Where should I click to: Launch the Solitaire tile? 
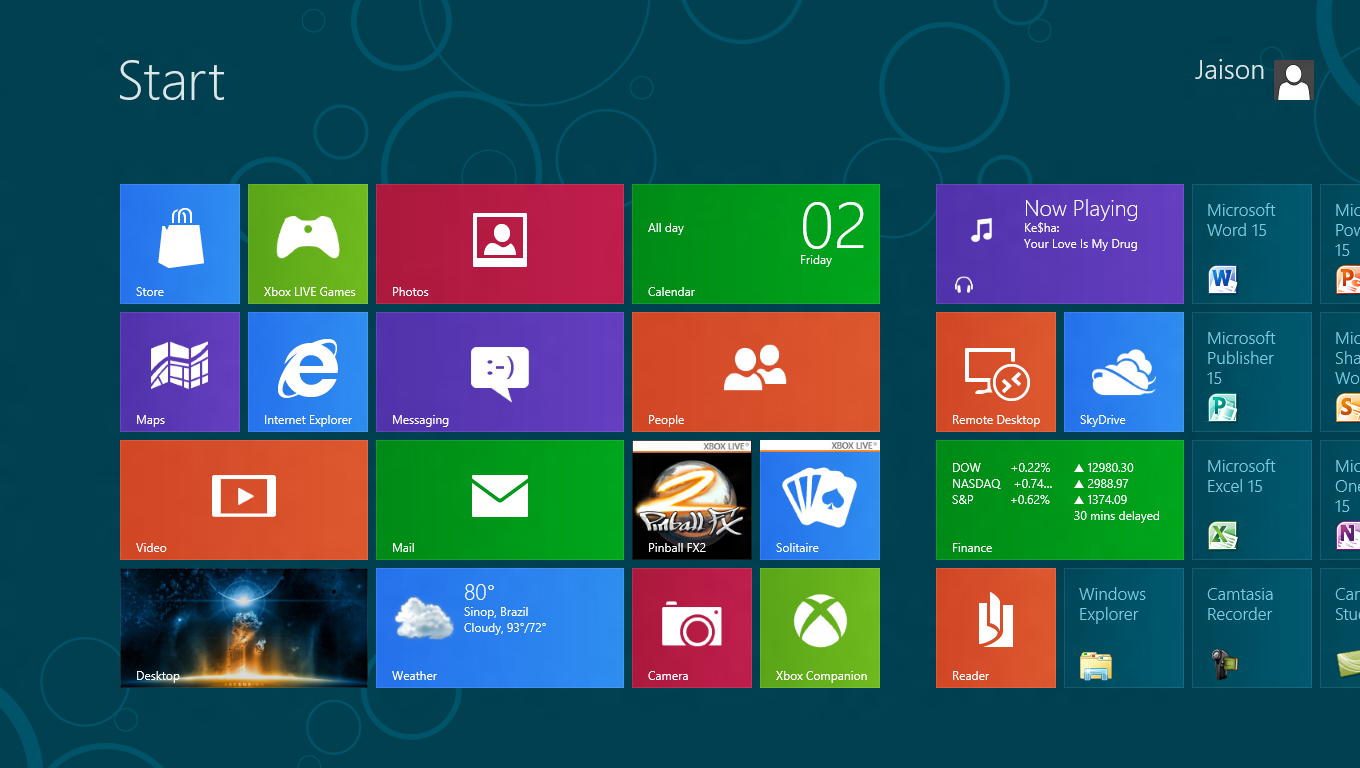(820, 500)
